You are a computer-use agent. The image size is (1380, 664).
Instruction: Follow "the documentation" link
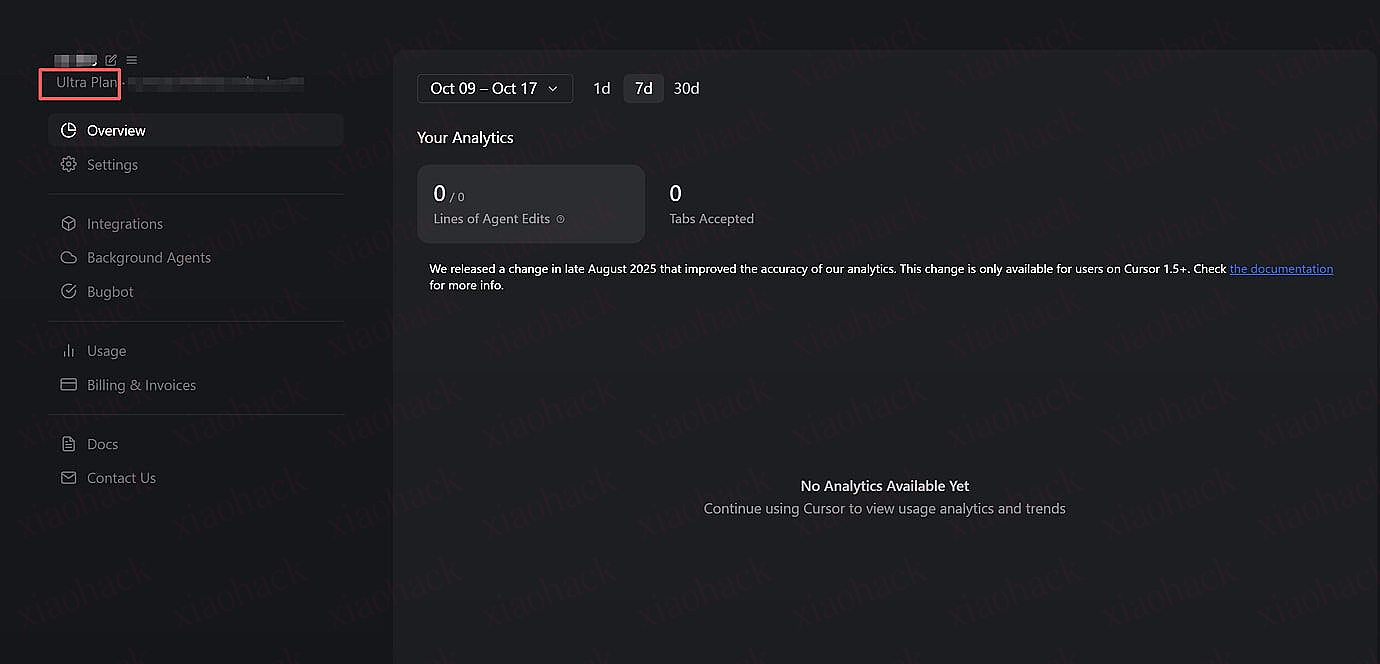(1281, 269)
